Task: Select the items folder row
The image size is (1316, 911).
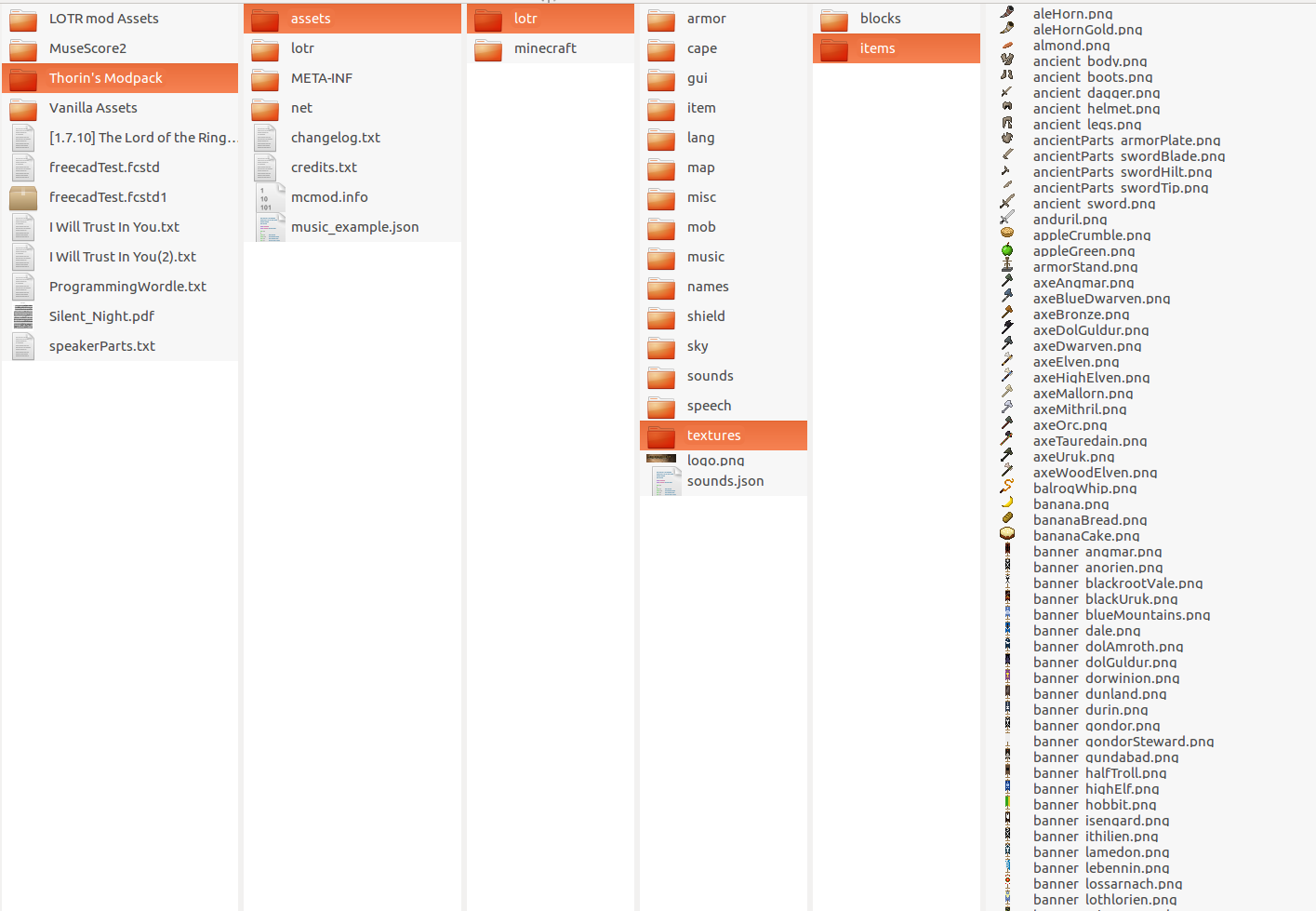Action: pos(897,48)
